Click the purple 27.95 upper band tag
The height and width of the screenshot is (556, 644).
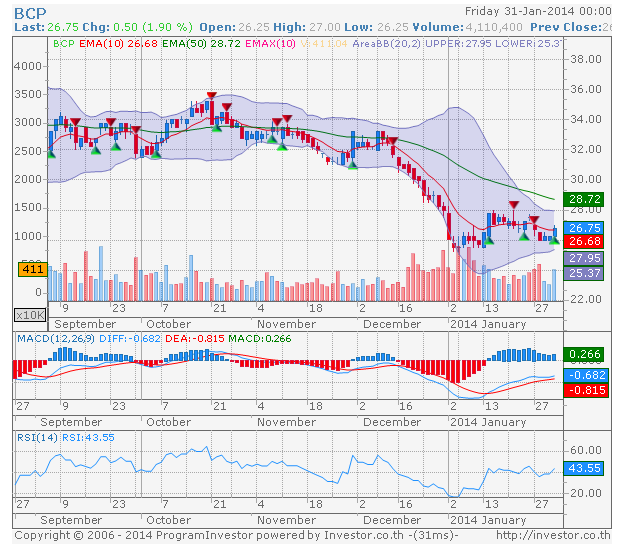[x=584, y=258]
